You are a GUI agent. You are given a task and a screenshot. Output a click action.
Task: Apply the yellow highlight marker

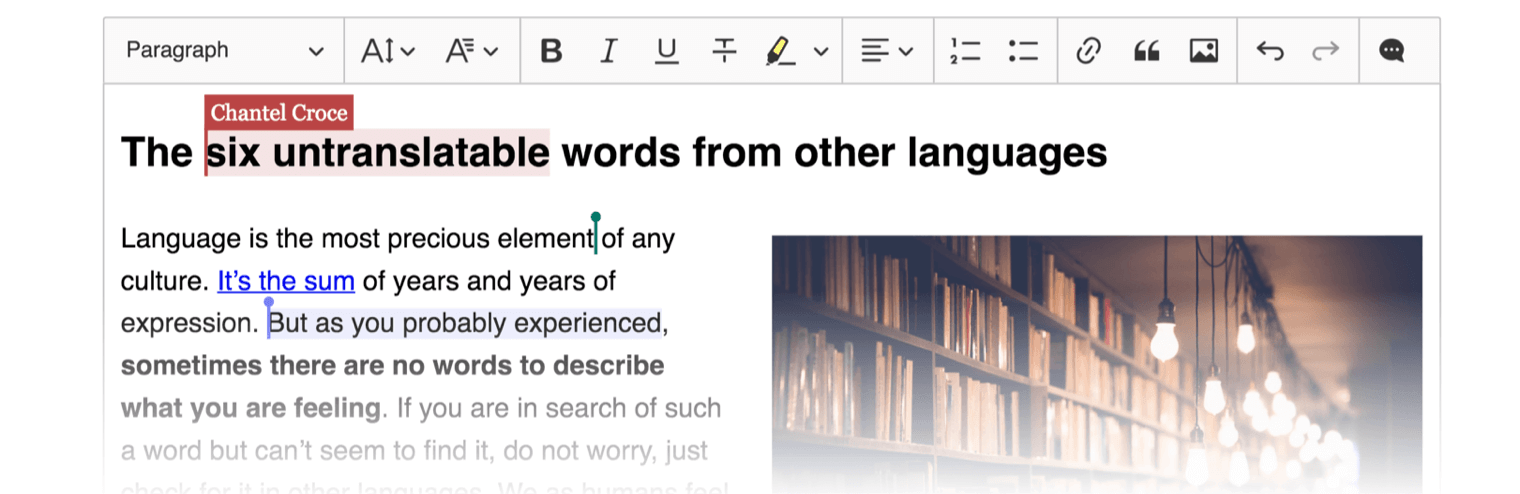780,51
